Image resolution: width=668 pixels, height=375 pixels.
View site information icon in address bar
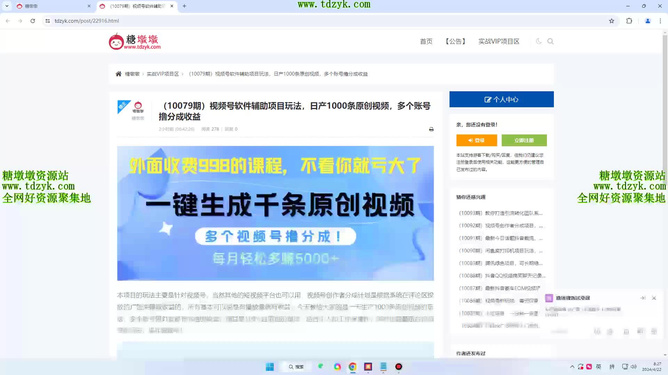pos(48,21)
